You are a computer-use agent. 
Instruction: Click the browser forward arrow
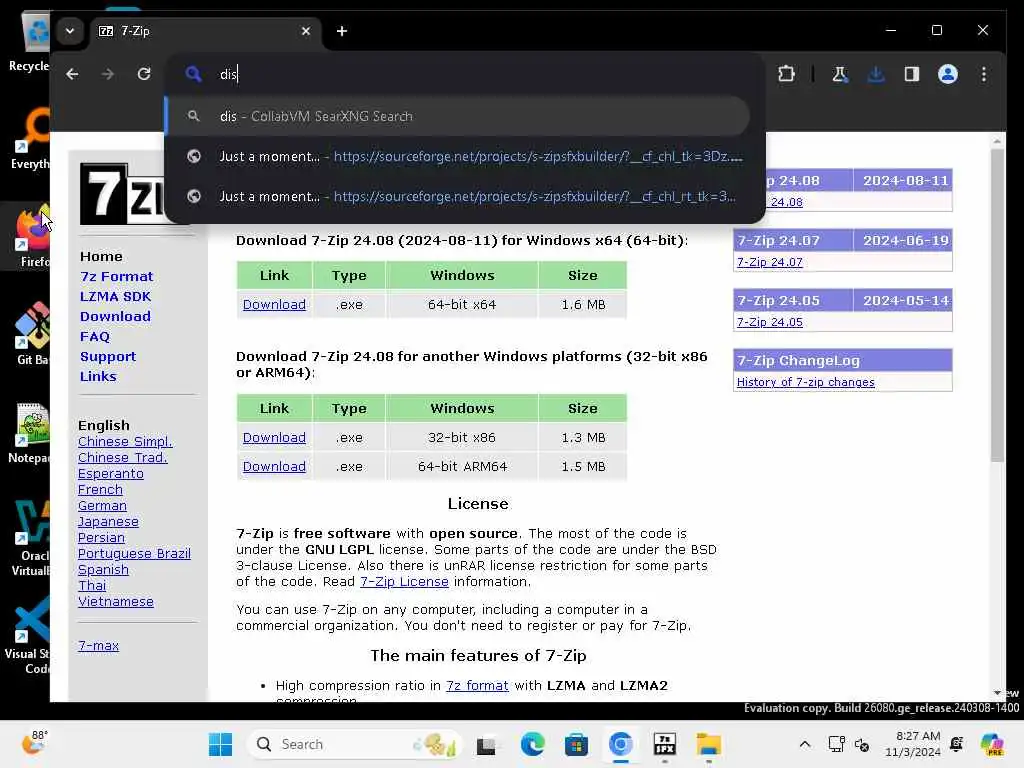coord(108,74)
